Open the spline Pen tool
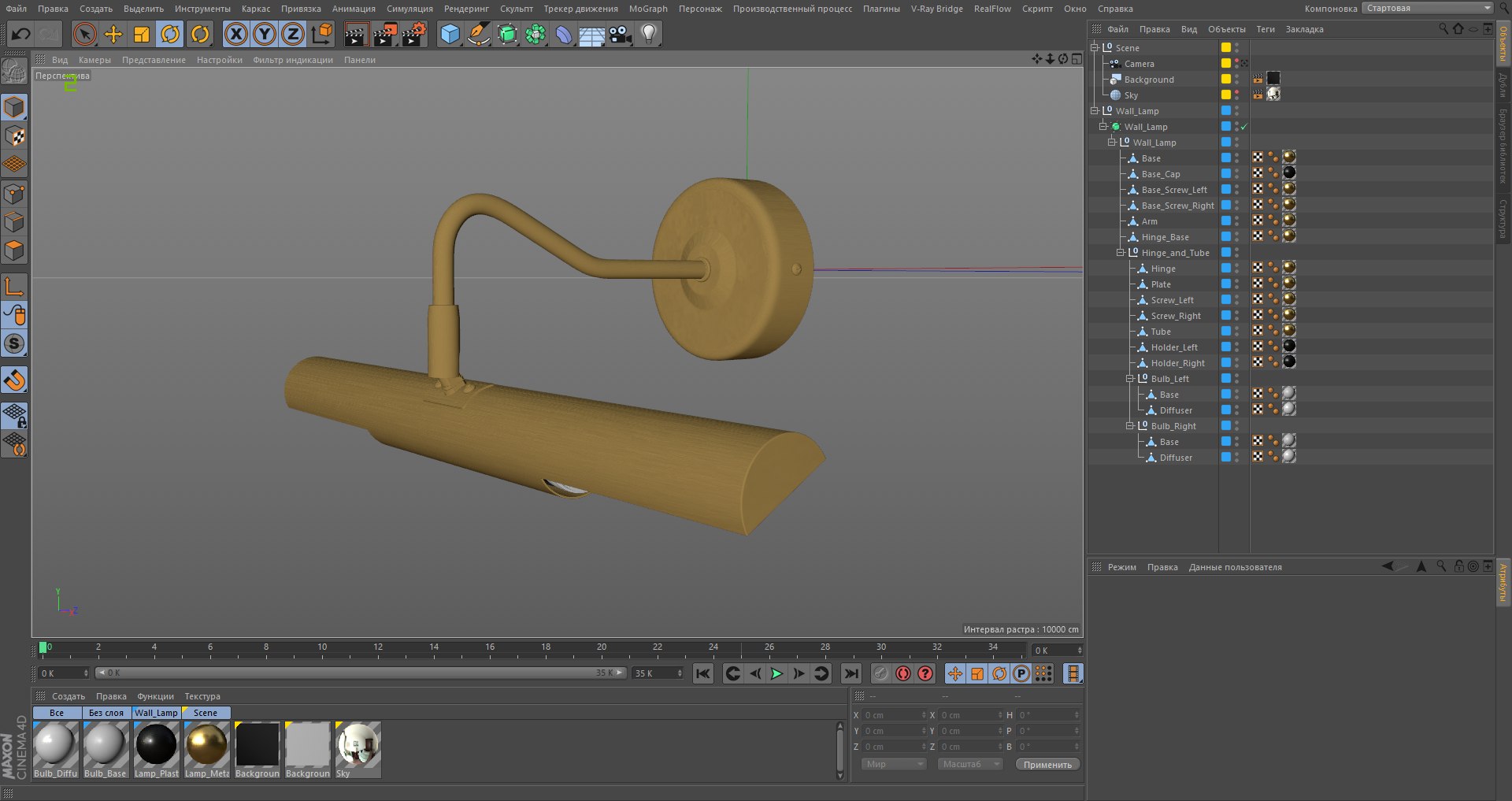Viewport: 1512px width, 801px height. click(x=478, y=34)
